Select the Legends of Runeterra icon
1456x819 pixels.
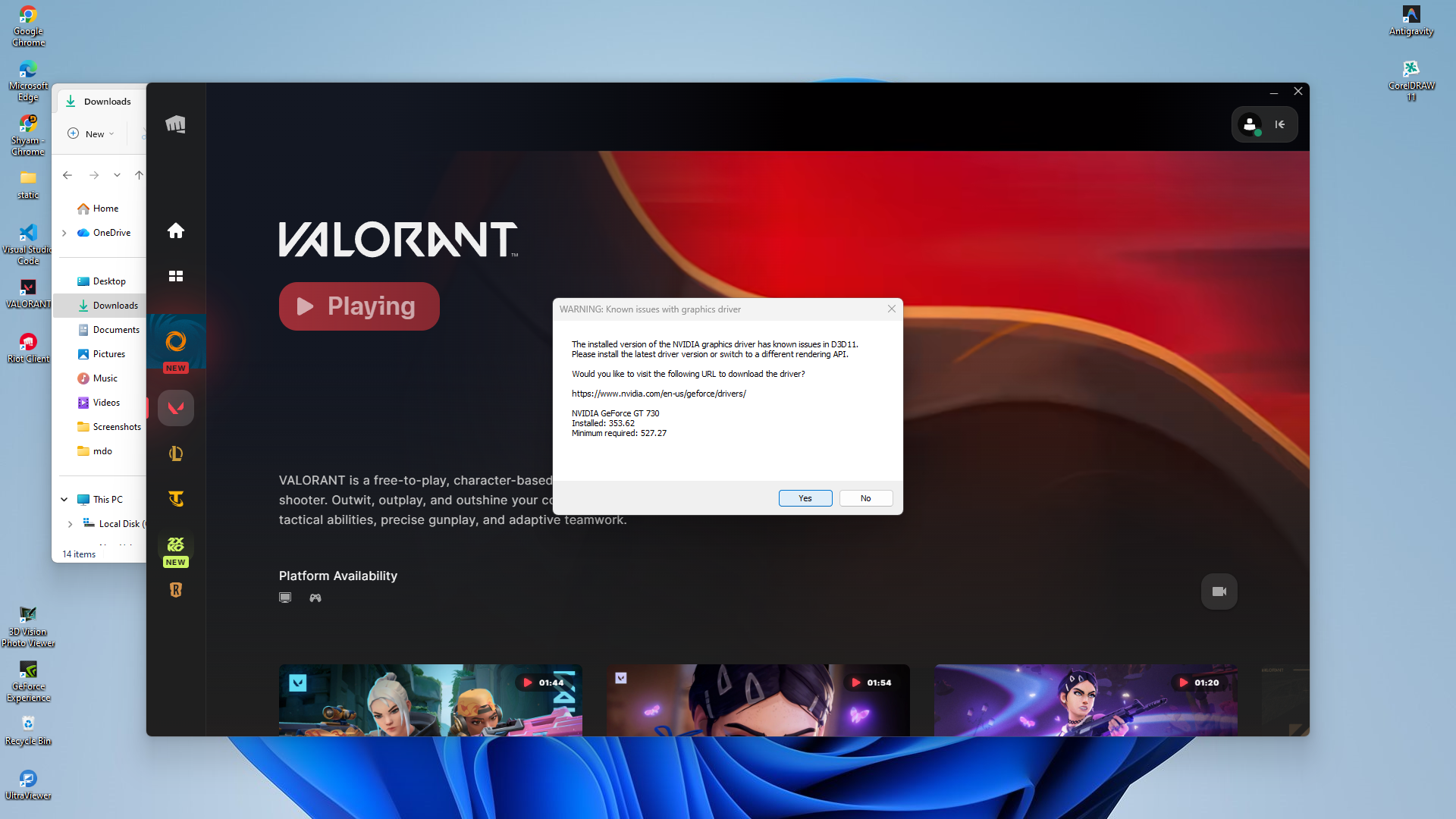[x=175, y=590]
